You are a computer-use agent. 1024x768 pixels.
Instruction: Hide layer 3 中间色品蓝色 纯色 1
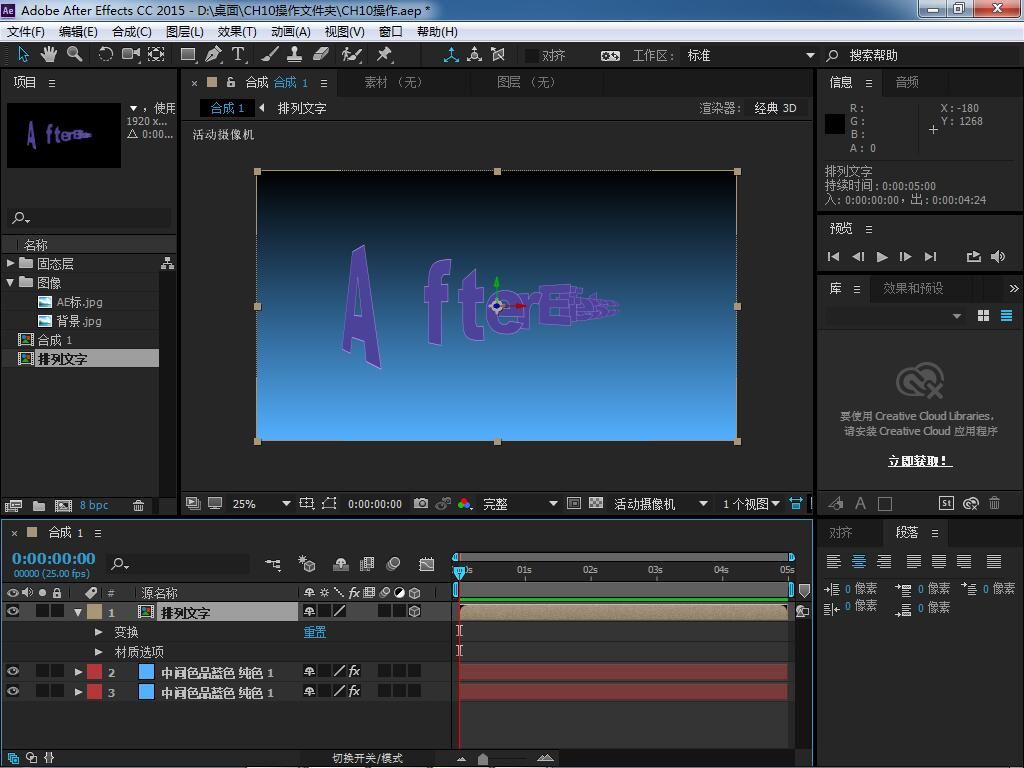pyautogui.click(x=12, y=691)
